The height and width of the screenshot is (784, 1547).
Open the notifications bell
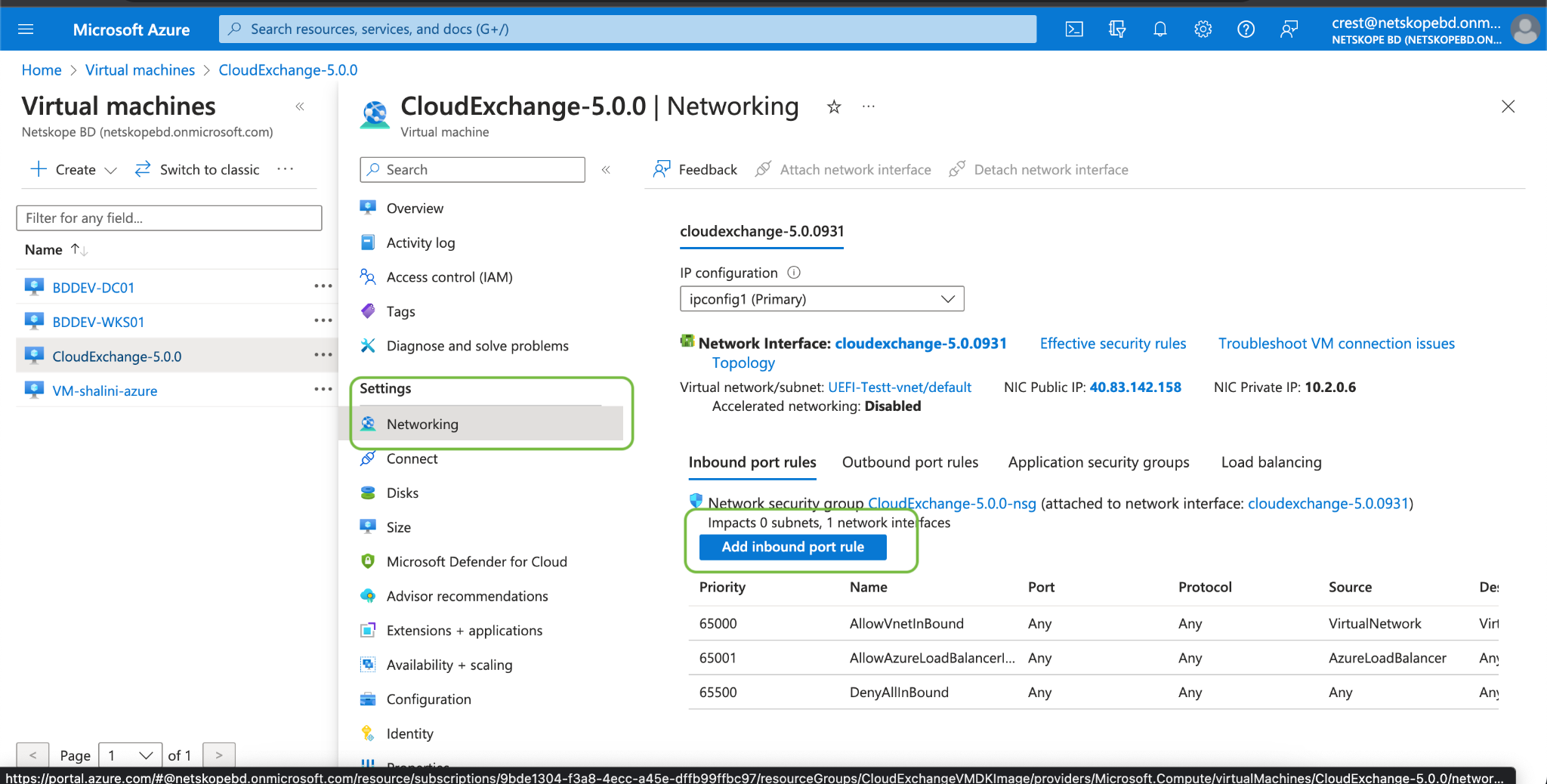pos(1160,29)
